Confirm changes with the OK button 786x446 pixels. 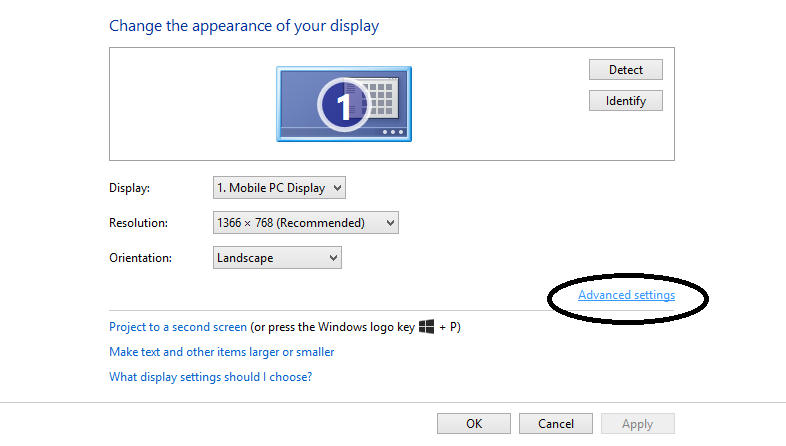(474, 424)
